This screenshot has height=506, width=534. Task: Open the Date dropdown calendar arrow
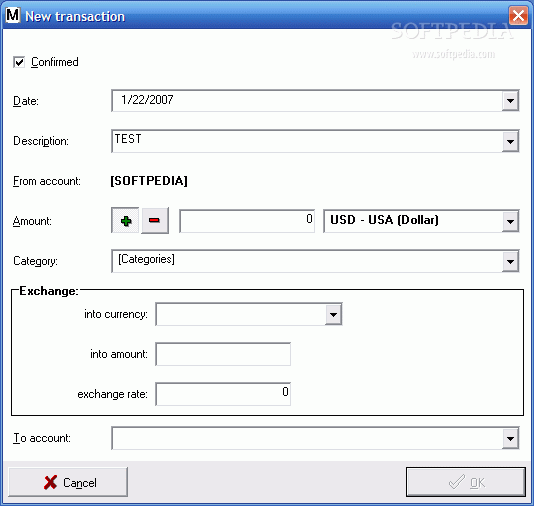click(x=510, y=101)
